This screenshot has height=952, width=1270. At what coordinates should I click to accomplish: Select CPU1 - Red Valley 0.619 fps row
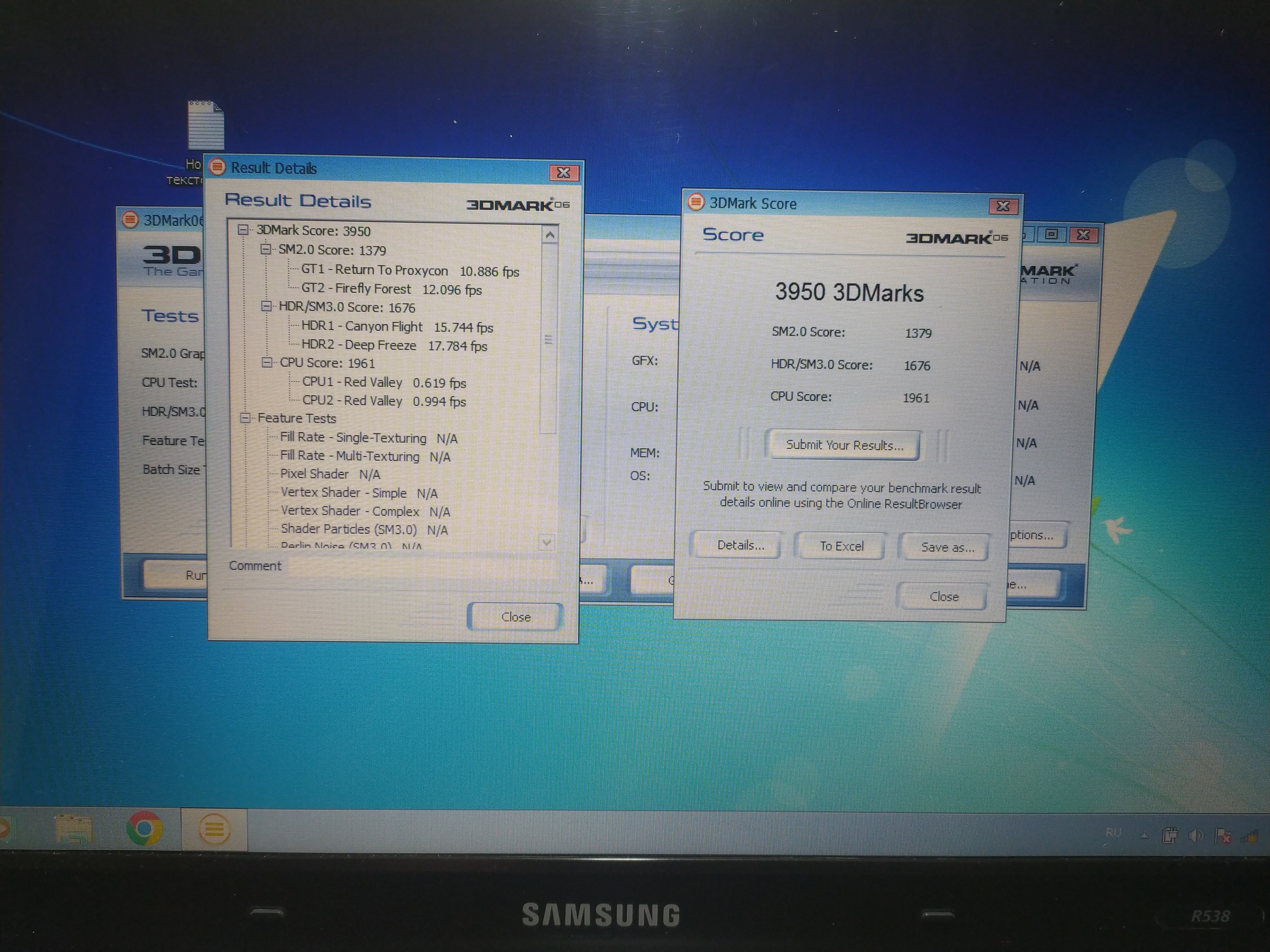coord(384,382)
